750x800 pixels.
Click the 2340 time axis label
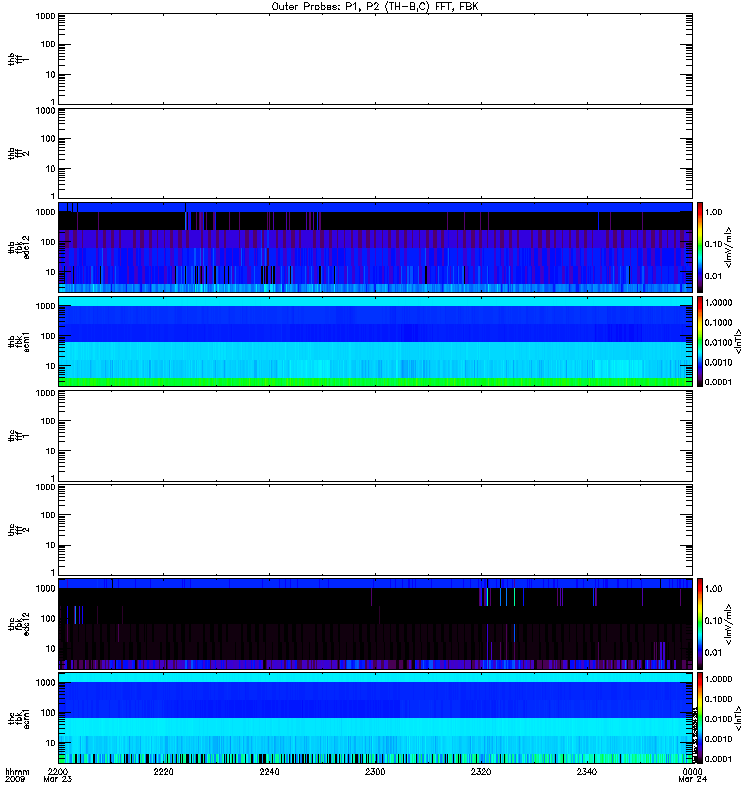[587, 771]
